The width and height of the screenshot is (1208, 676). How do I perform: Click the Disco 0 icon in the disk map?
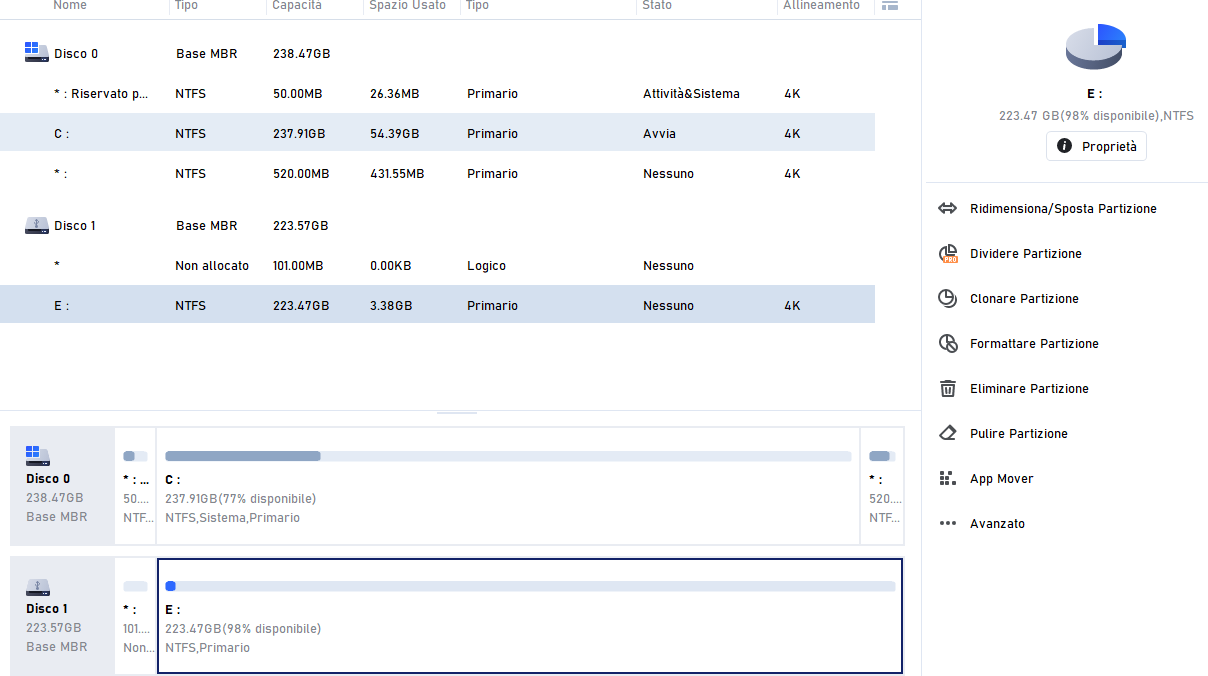point(38,456)
